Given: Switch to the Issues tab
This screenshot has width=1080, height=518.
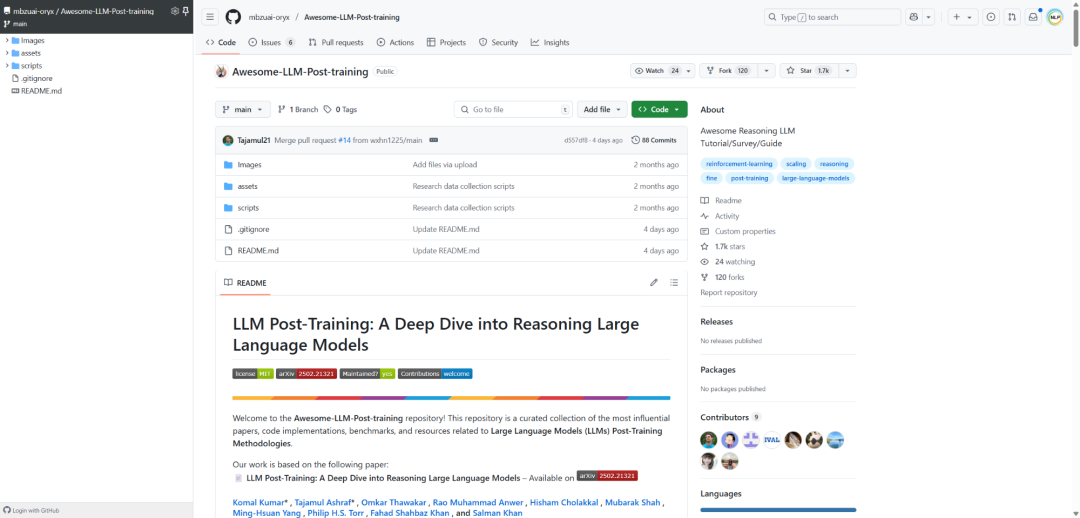Looking at the screenshot, I should point(271,42).
